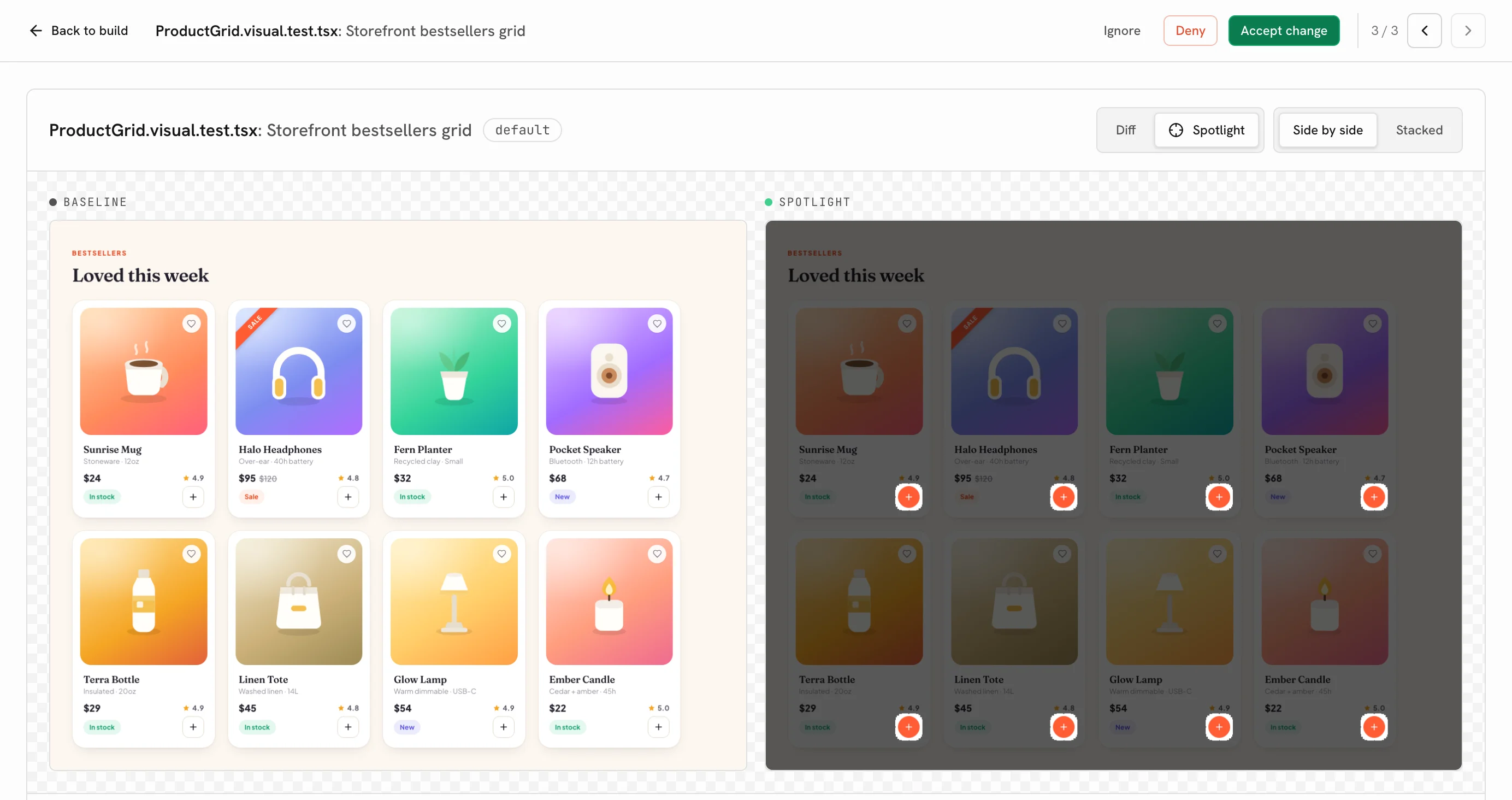Image resolution: width=1512 pixels, height=800 pixels.
Task: Click the default variant badge
Action: click(522, 130)
